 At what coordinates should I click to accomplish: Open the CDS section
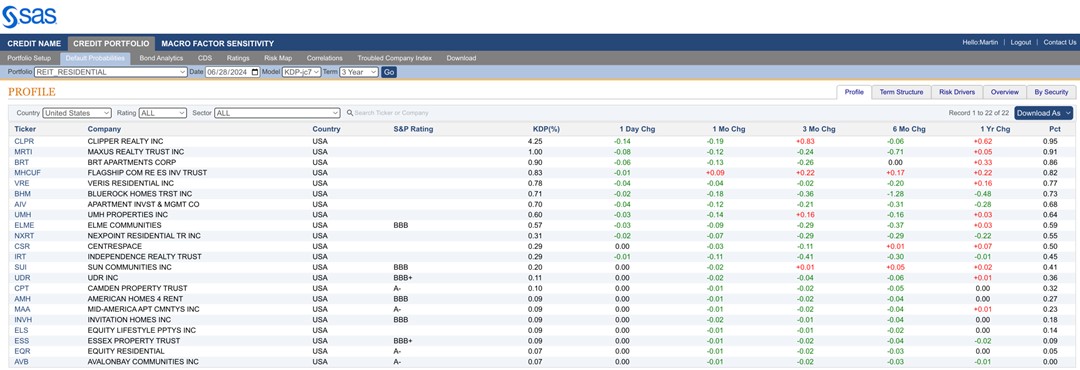(205, 59)
